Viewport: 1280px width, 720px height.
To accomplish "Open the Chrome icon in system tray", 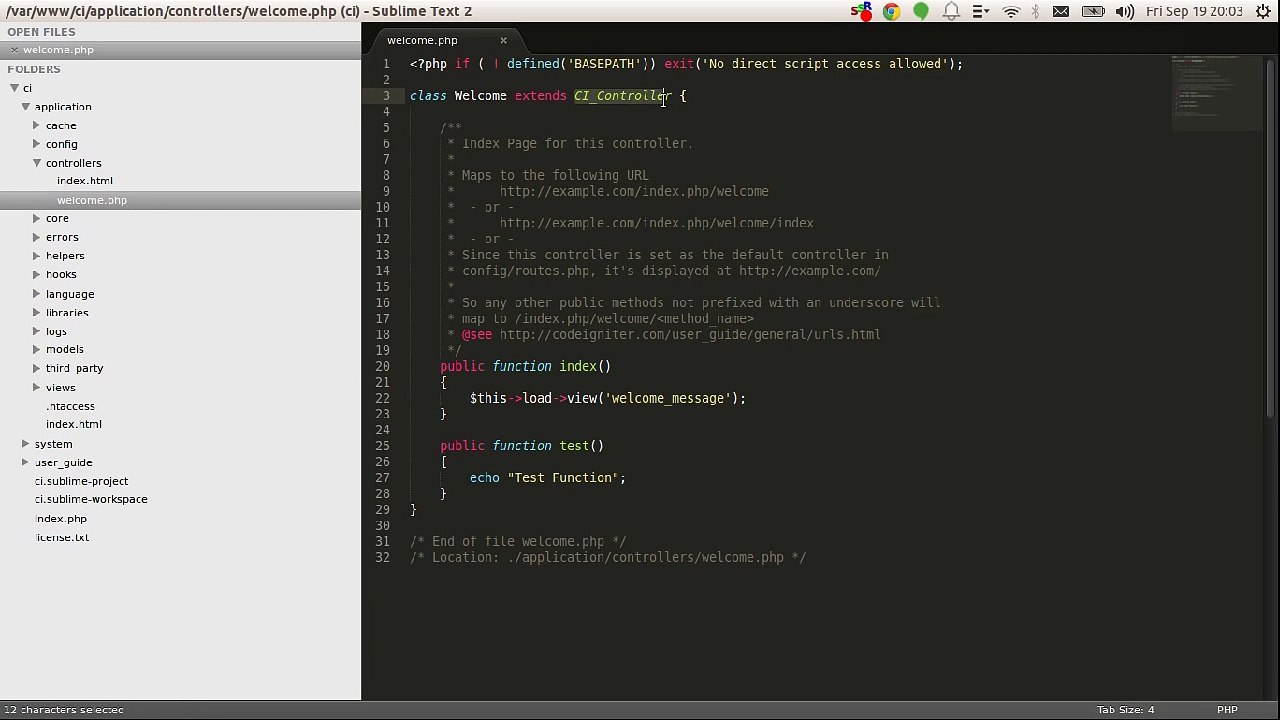I will tap(891, 11).
